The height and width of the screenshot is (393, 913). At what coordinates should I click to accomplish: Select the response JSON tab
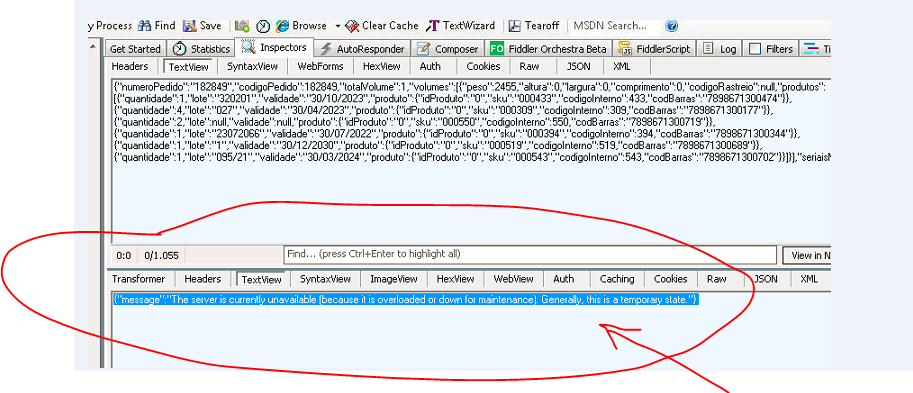[766, 279]
